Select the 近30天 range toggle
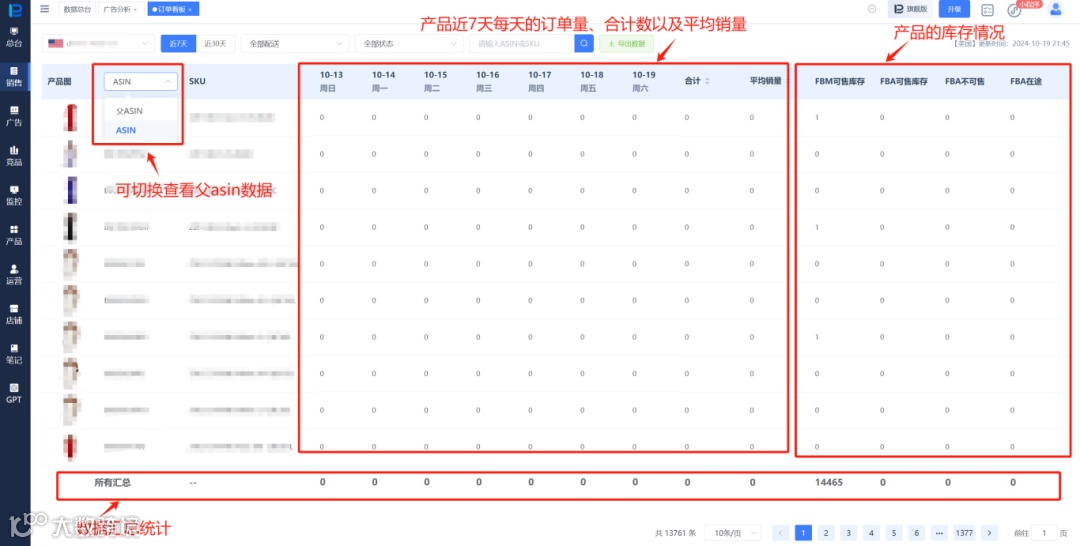Image resolution: width=1080 pixels, height=546 pixels. click(x=216, y=43)
